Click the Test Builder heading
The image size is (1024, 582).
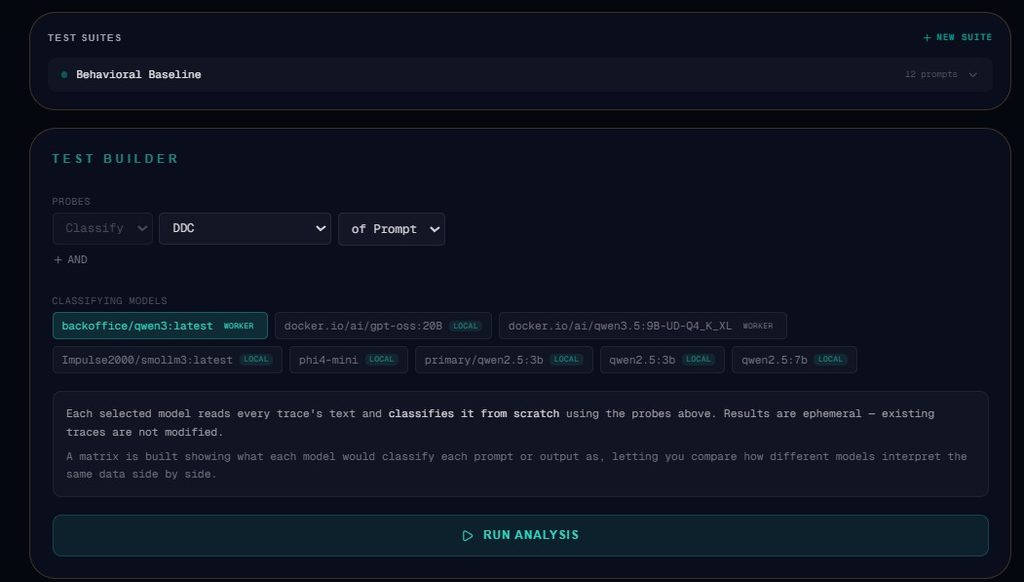115,159
